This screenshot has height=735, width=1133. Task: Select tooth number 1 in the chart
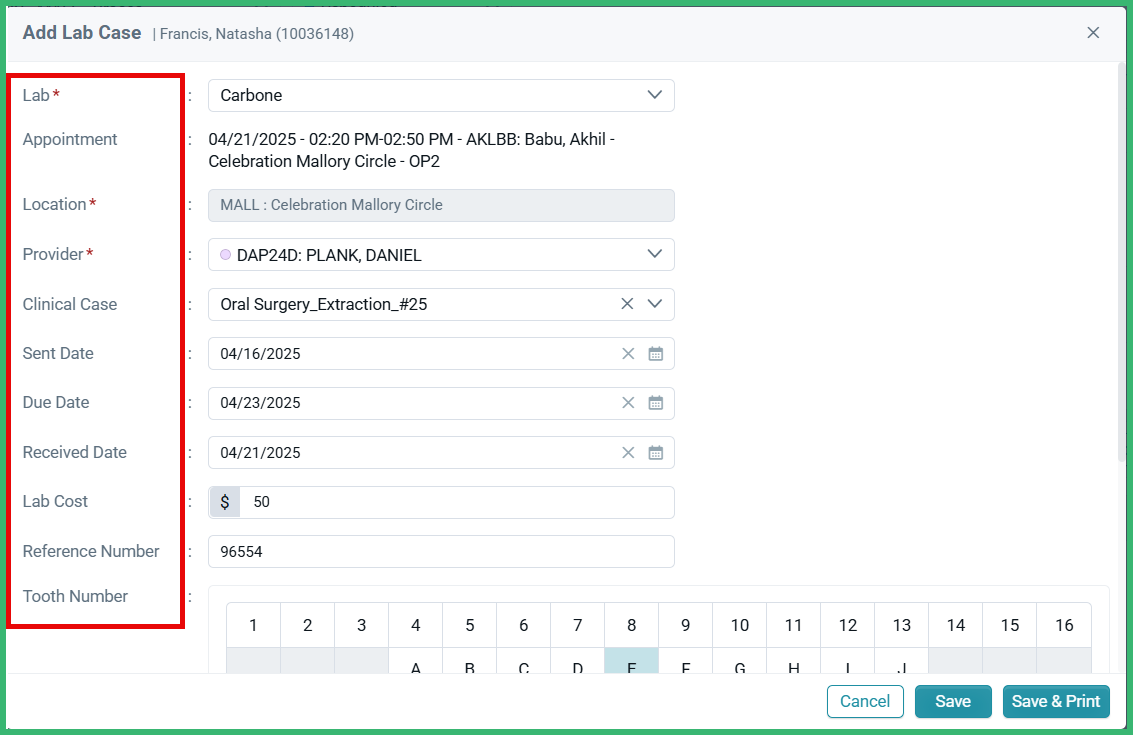253,625
